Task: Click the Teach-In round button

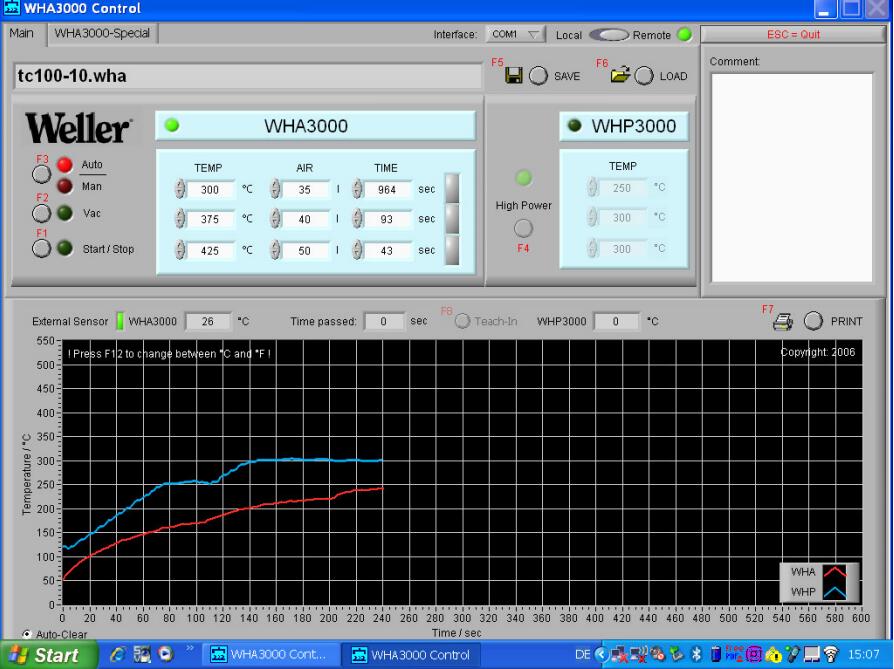Action: [462, 321]
